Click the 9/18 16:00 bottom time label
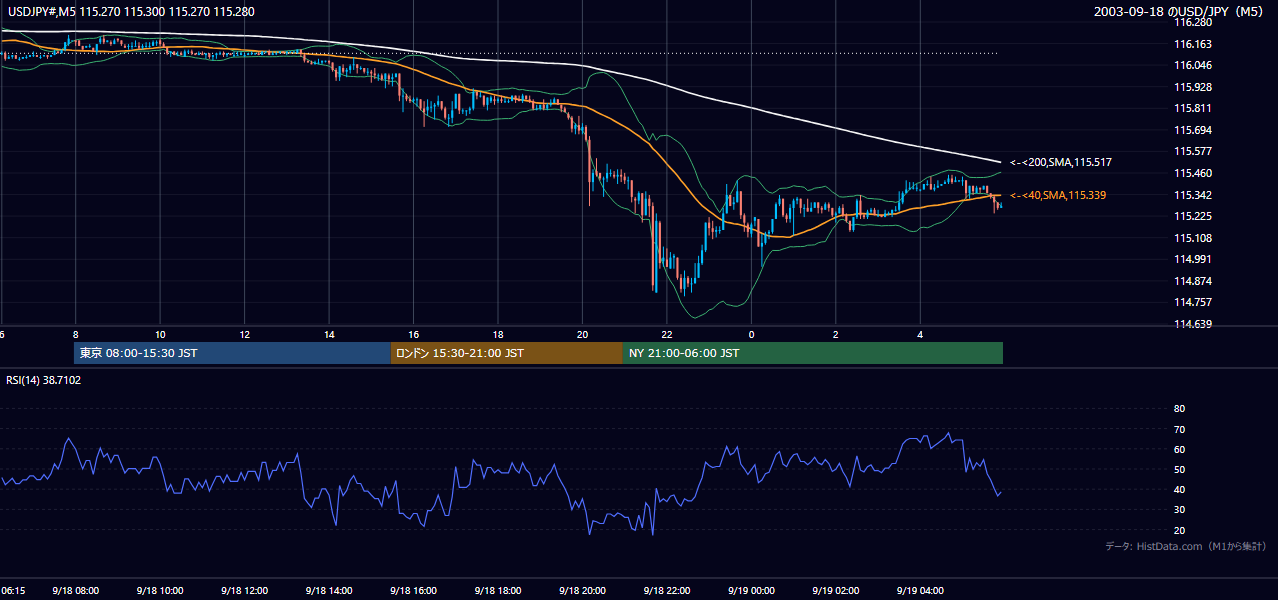Image resolution: width=1278 pixels, height=600 pixels. (414, 591)
